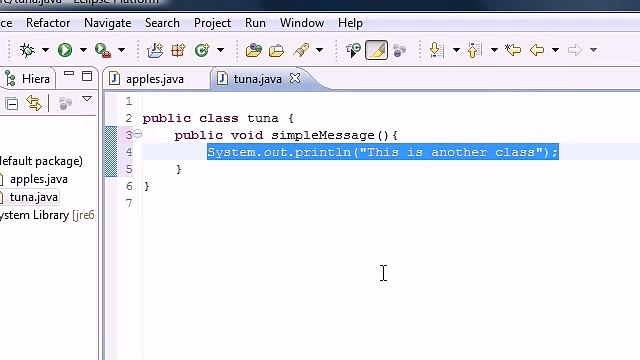
Task: Open the Debug dropdown arrow
Action: pyautogui.click(x=45, y=50)
